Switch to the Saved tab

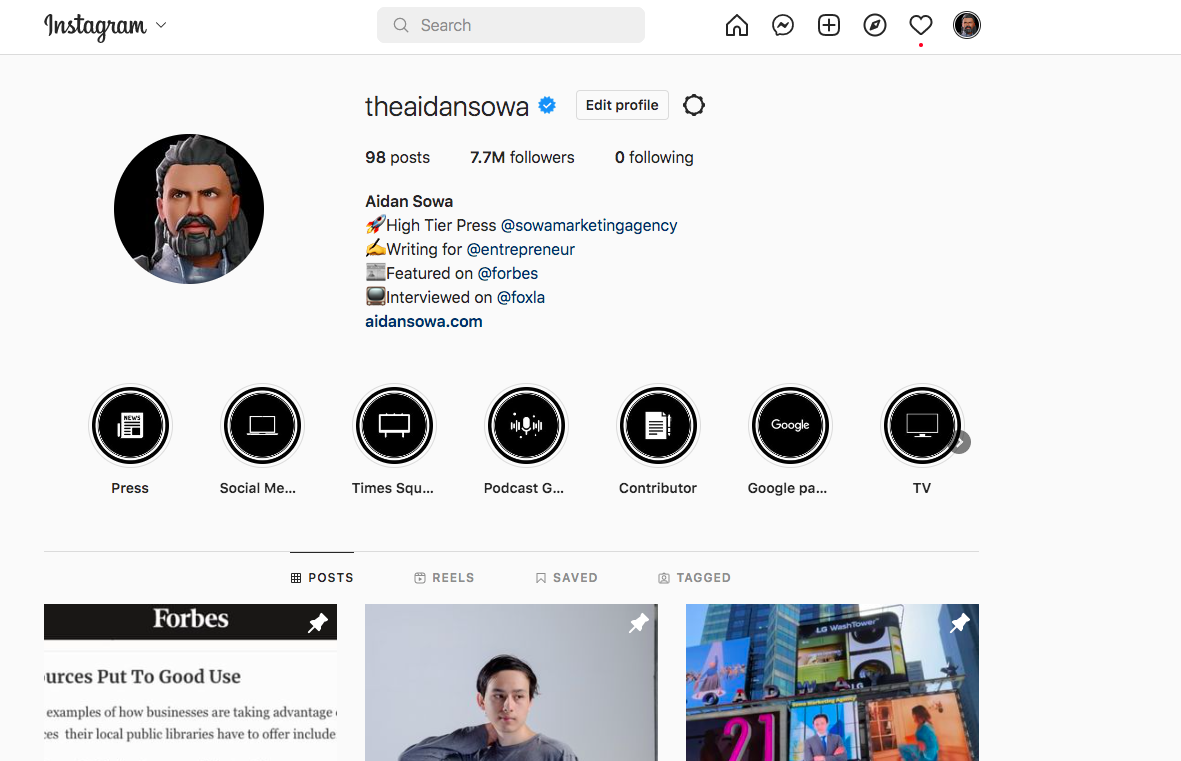[566, 578]
